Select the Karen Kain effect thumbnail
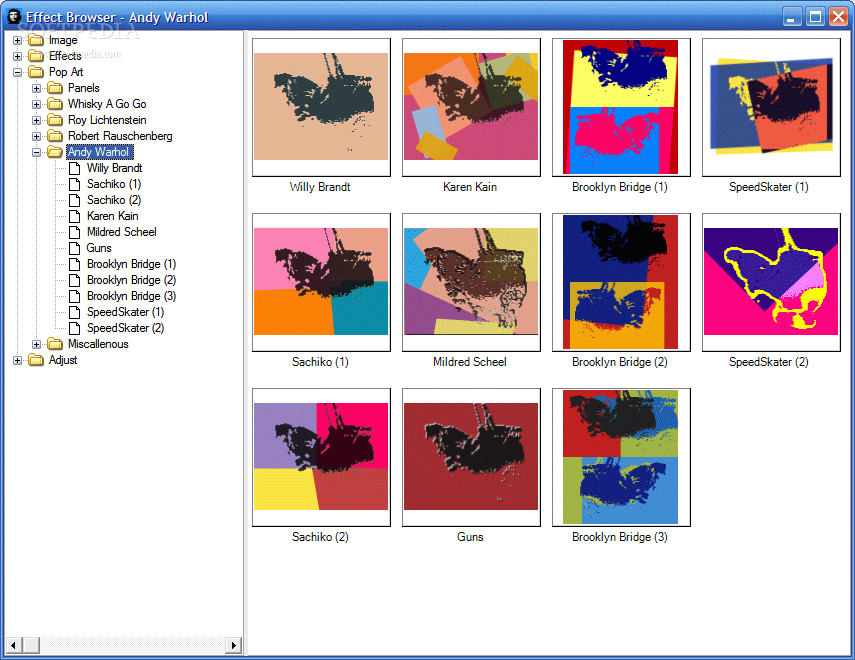Screen dimensions: 855x660 470,107
